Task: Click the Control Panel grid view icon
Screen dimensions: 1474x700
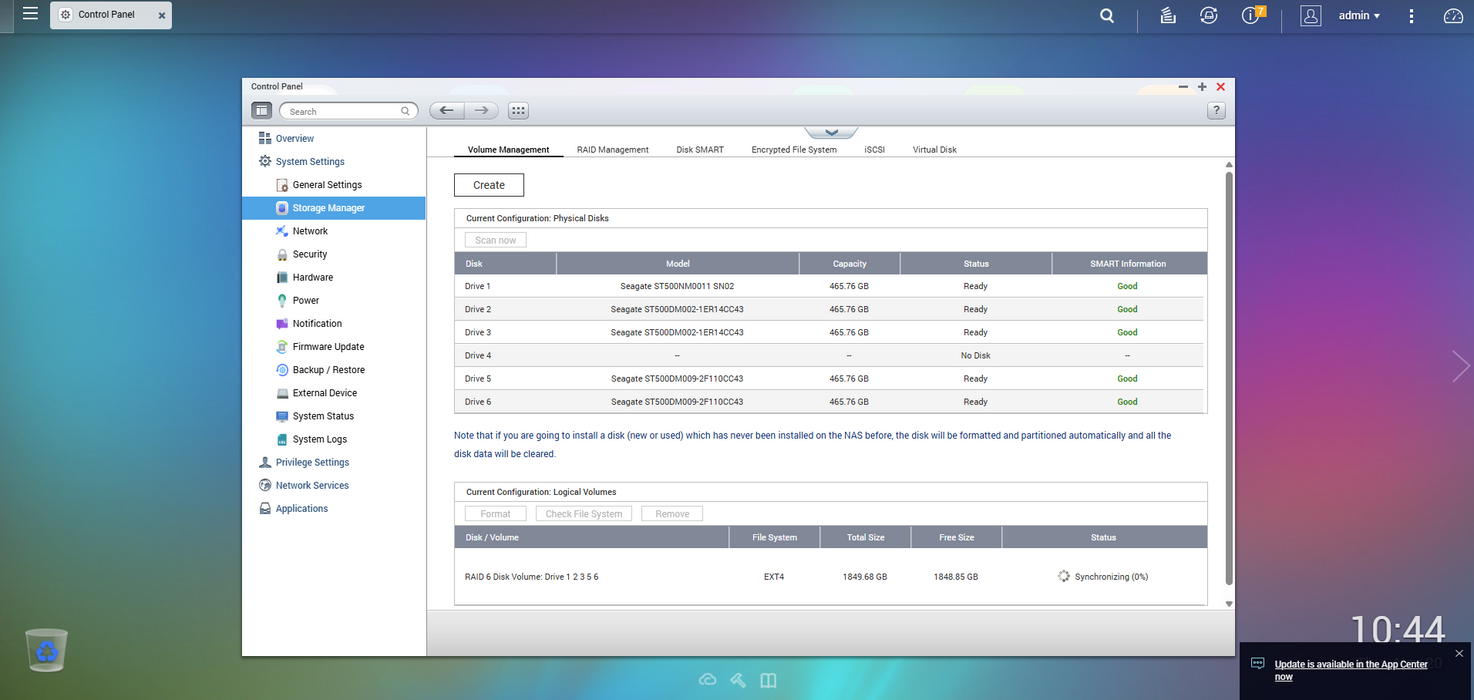Action: [518, 111]
